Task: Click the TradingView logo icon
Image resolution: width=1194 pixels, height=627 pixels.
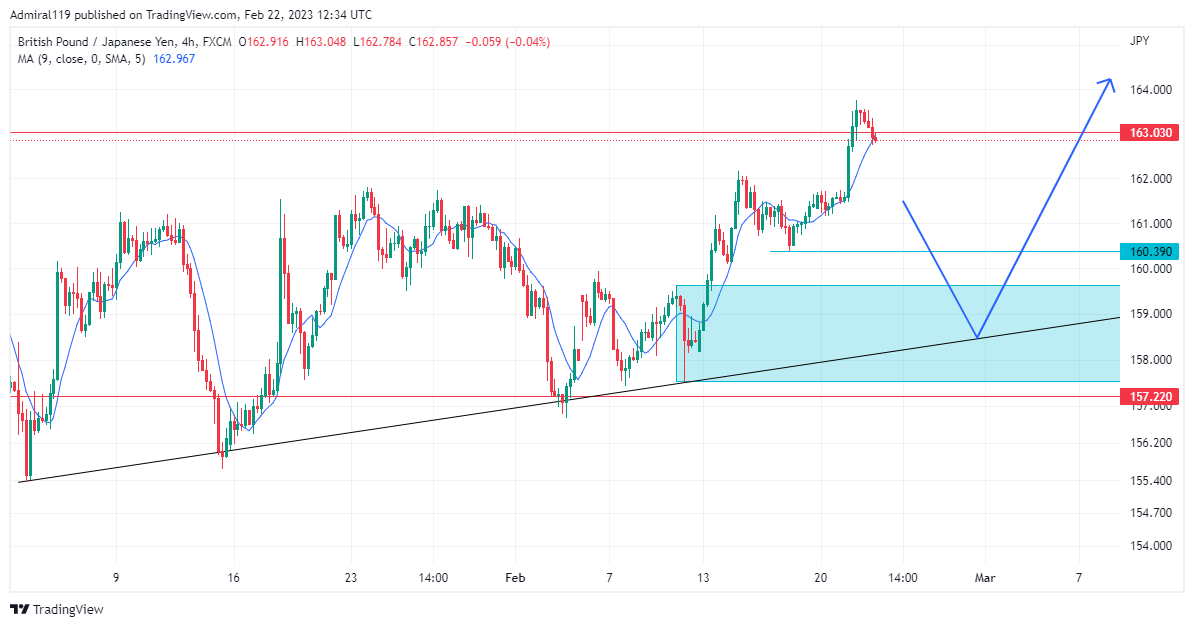Action: [x=20, y=609]
